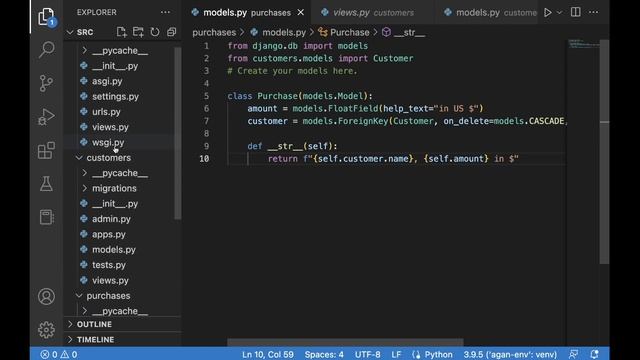Create a new folder in SRC
Image resolution: width=640 pixels, height=360 pixels.
tap(138, 32)
